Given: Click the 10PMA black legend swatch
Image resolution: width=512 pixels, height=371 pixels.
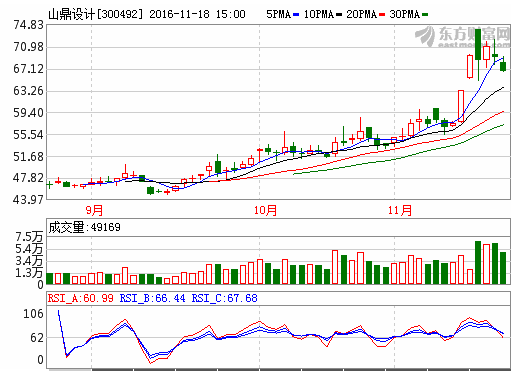Looking at the screenshot, I should click(339, 14).
